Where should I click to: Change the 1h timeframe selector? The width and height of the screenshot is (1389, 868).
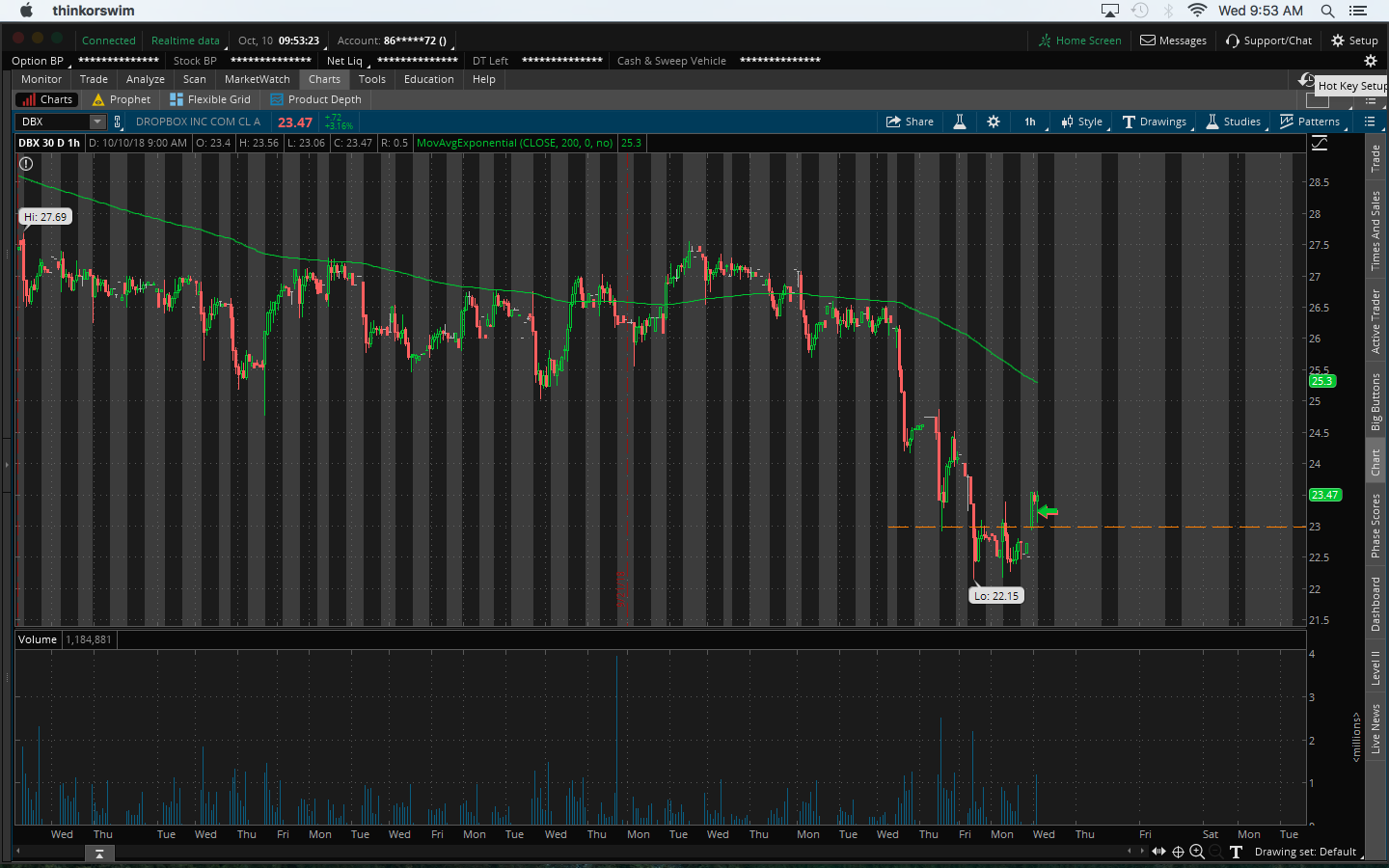[x=1030, y=122]
